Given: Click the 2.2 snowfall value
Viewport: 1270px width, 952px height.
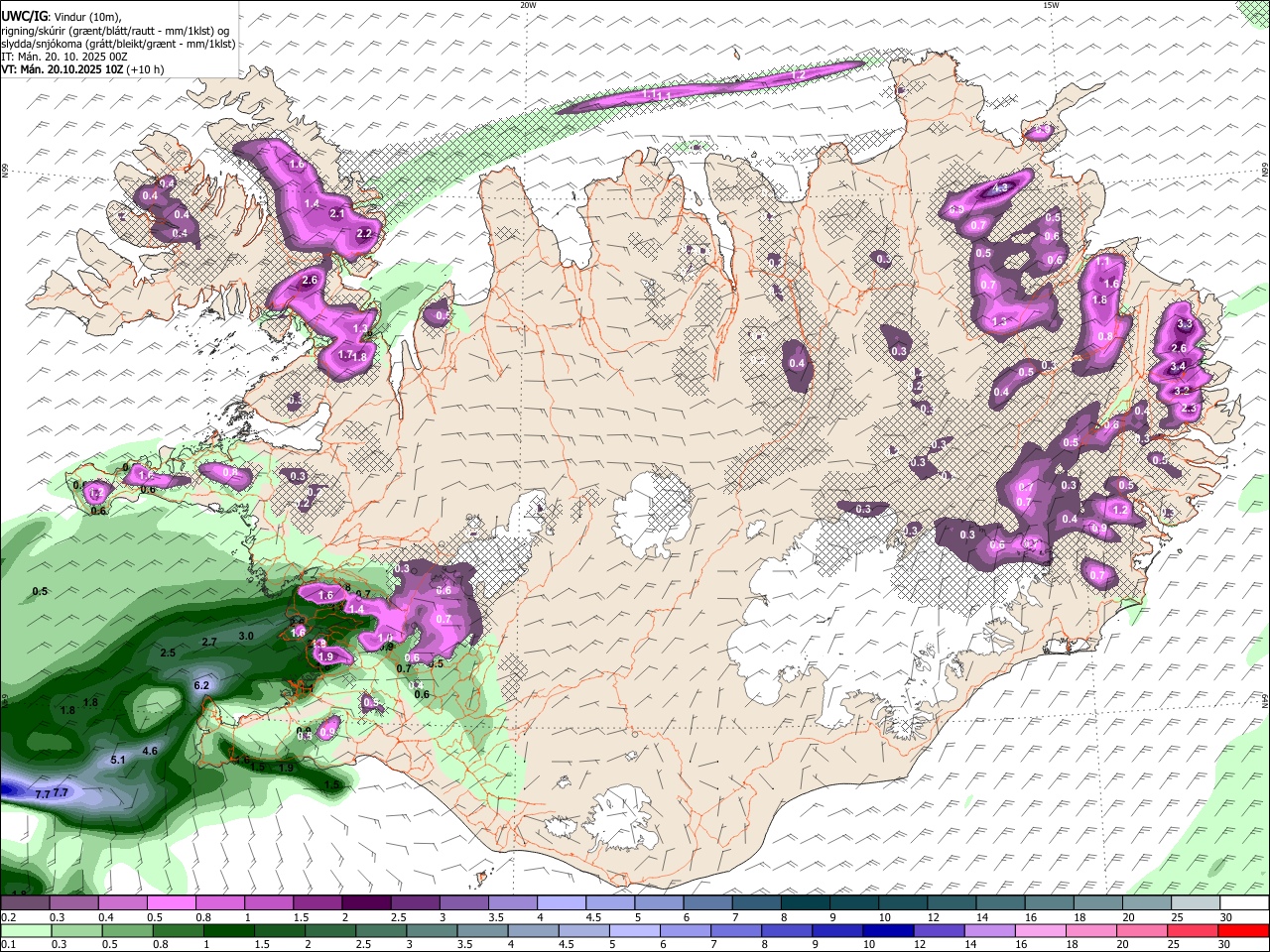Looking at the screenshot, I should tap(363, 234).
